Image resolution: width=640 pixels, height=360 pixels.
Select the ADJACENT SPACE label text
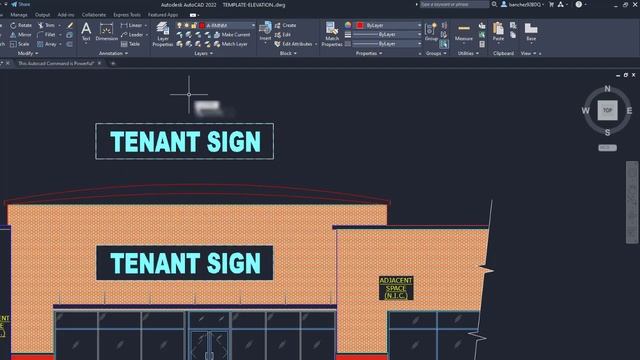point(396,288)
